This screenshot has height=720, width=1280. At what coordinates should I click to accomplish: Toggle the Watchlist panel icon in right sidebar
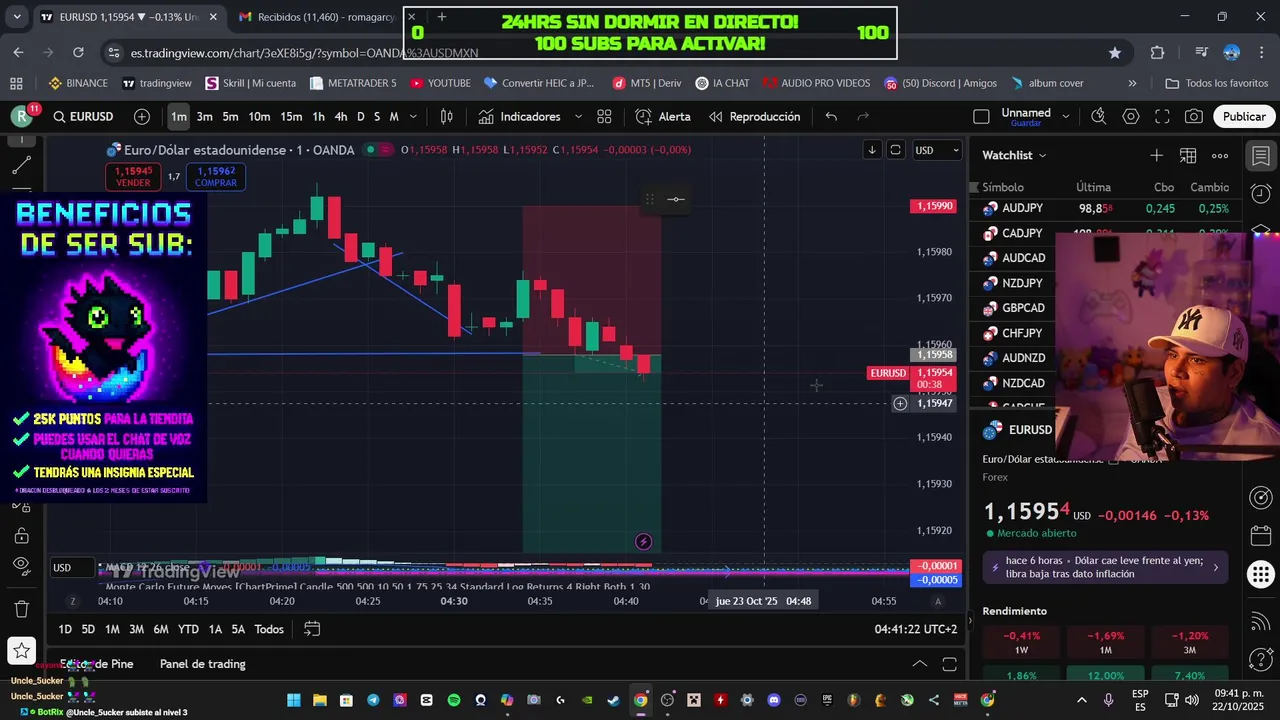pos(1260,156)
